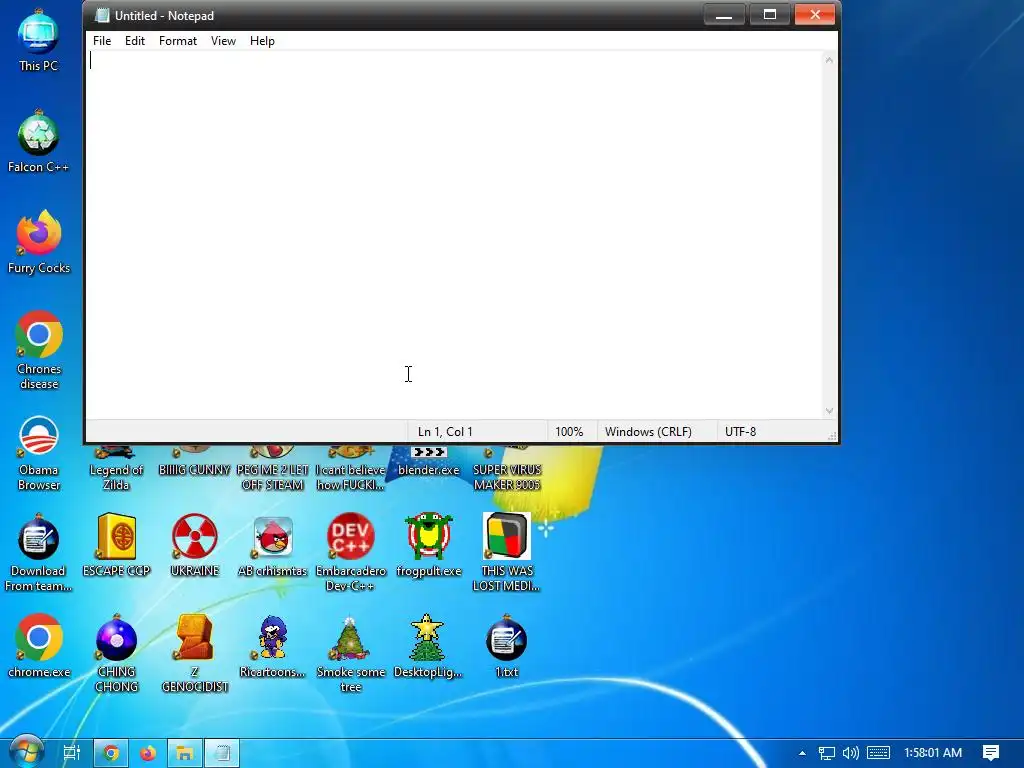
Task: Open volume control tray icon
Action: click(x=850, y=753)
